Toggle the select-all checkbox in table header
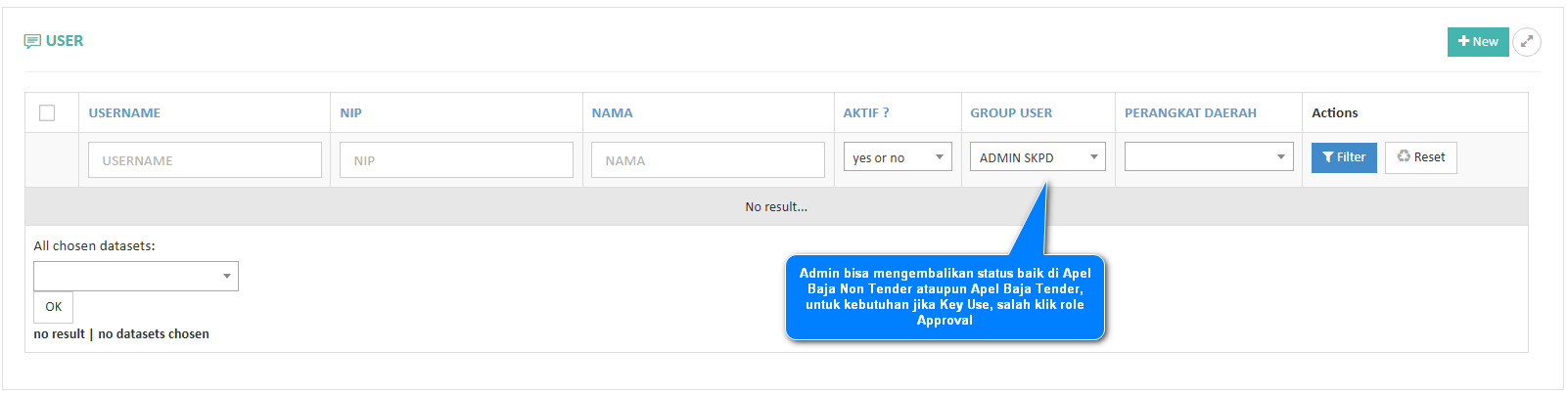The height and width of the screenshot is (394, 1568). click(47, 113)
